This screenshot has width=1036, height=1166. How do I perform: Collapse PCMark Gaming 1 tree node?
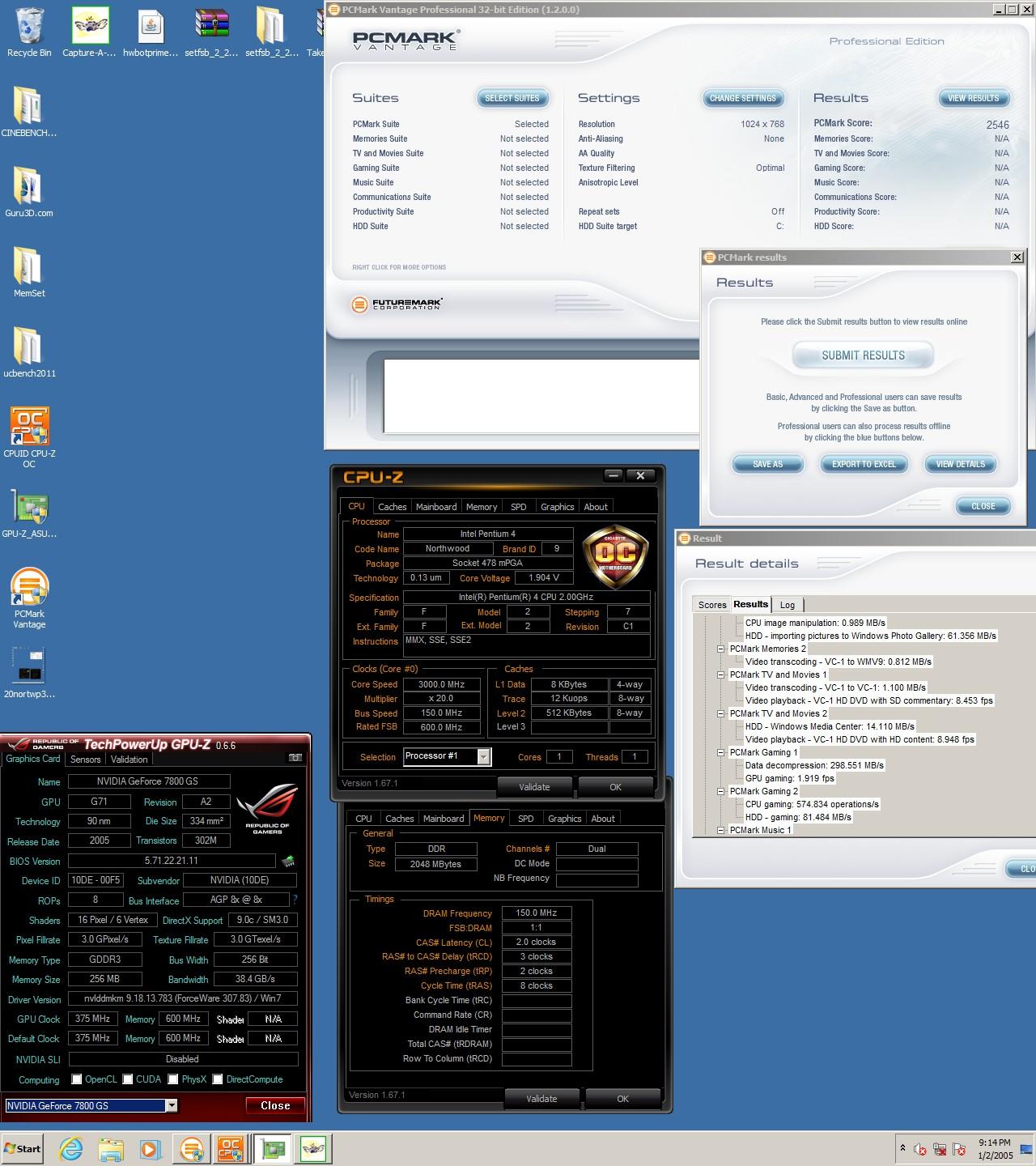[720, 752]
